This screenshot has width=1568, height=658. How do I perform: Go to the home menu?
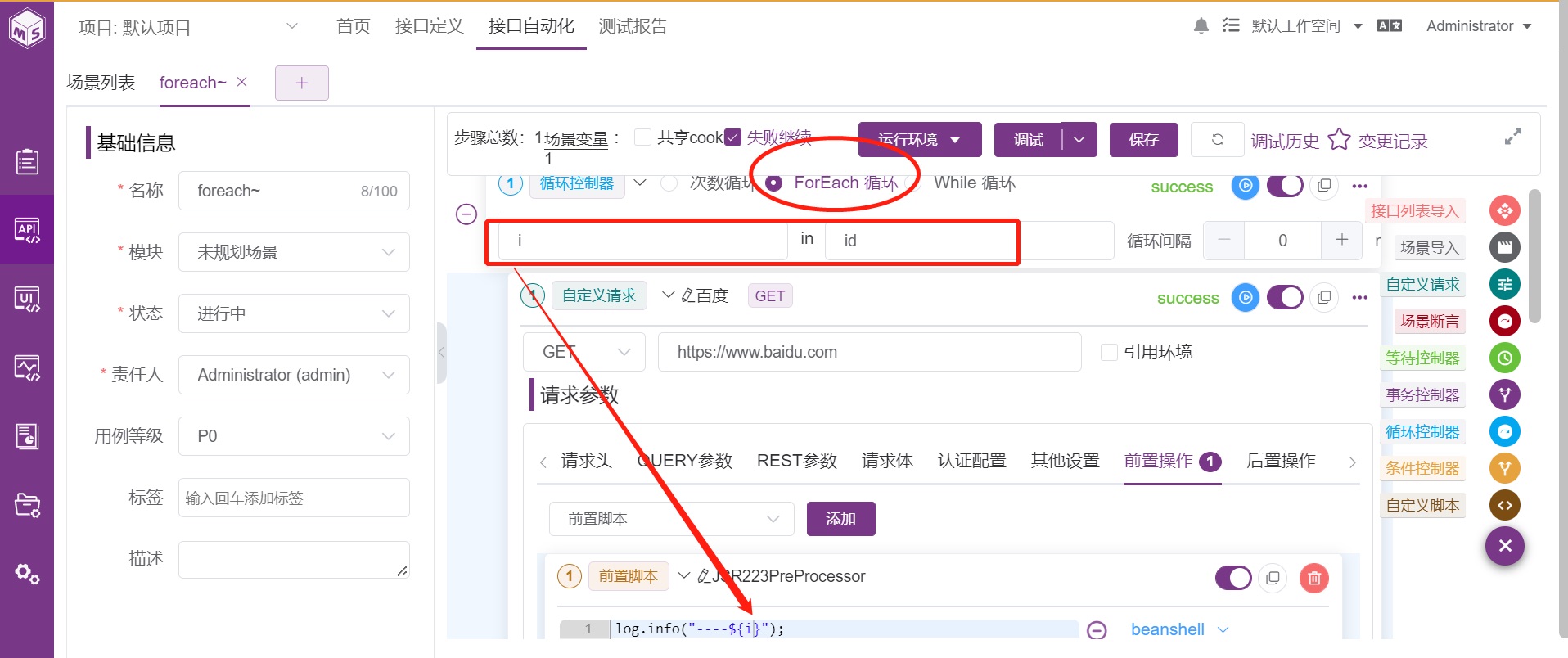(x=354, y=26)
